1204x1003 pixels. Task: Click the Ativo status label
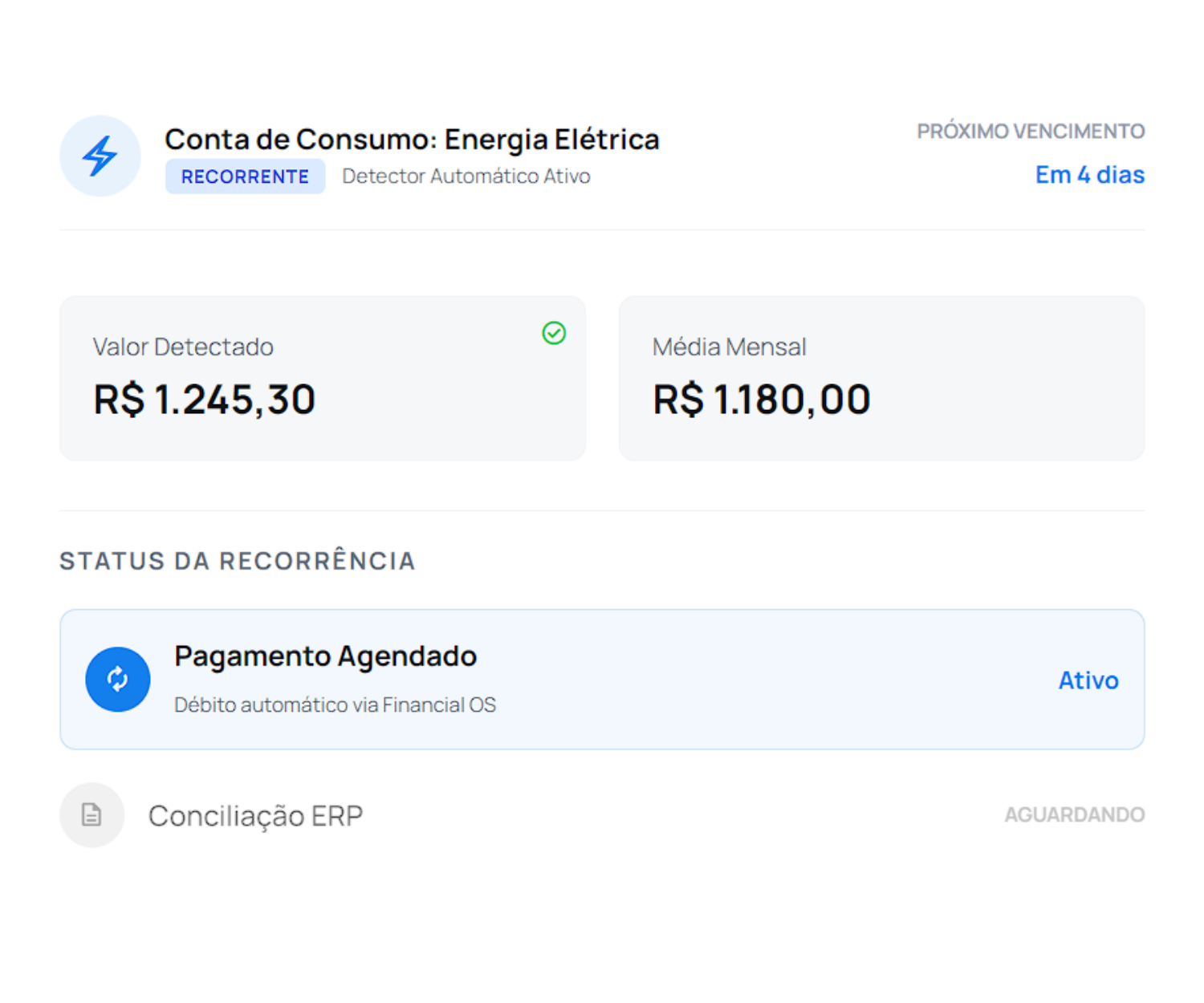1088,680
